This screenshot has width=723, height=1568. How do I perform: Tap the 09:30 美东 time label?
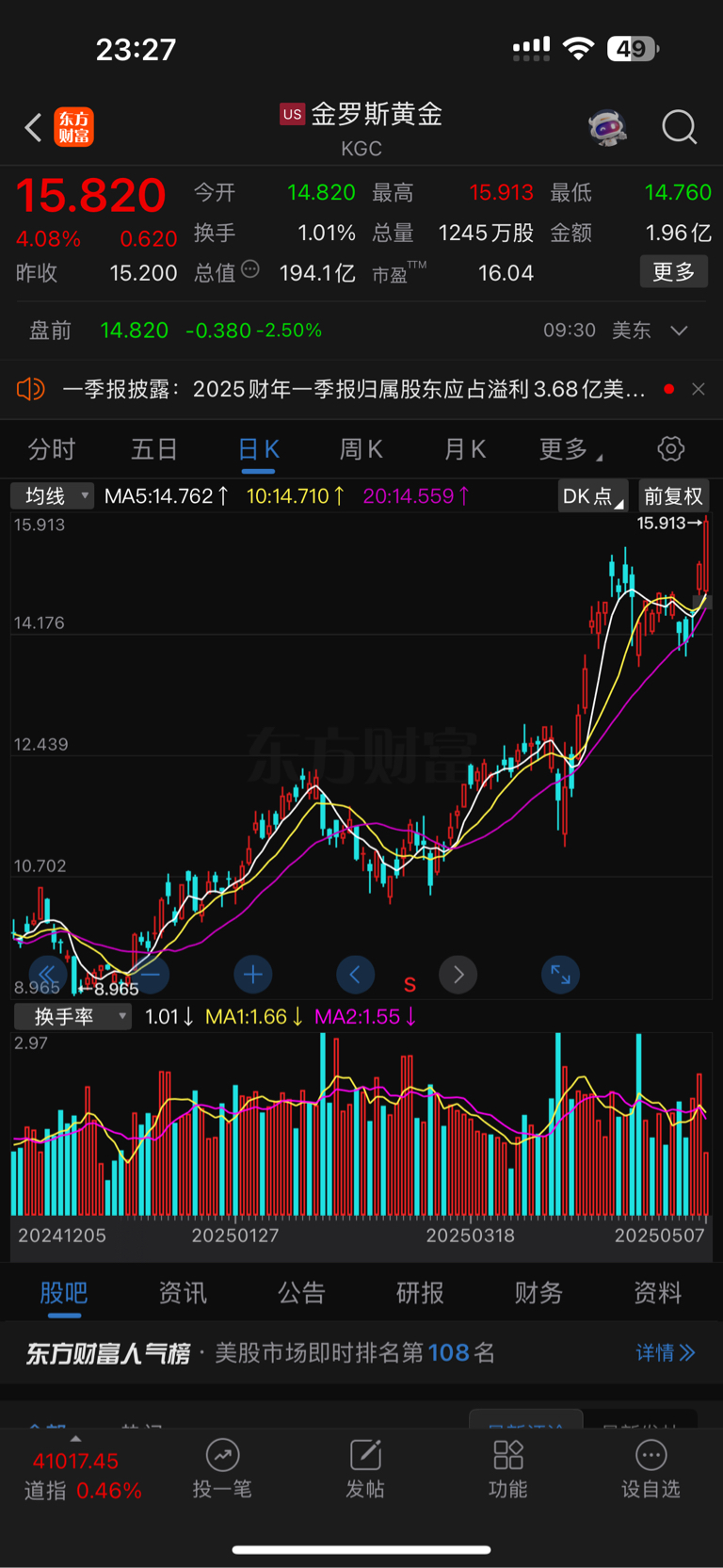coord(597,331)
